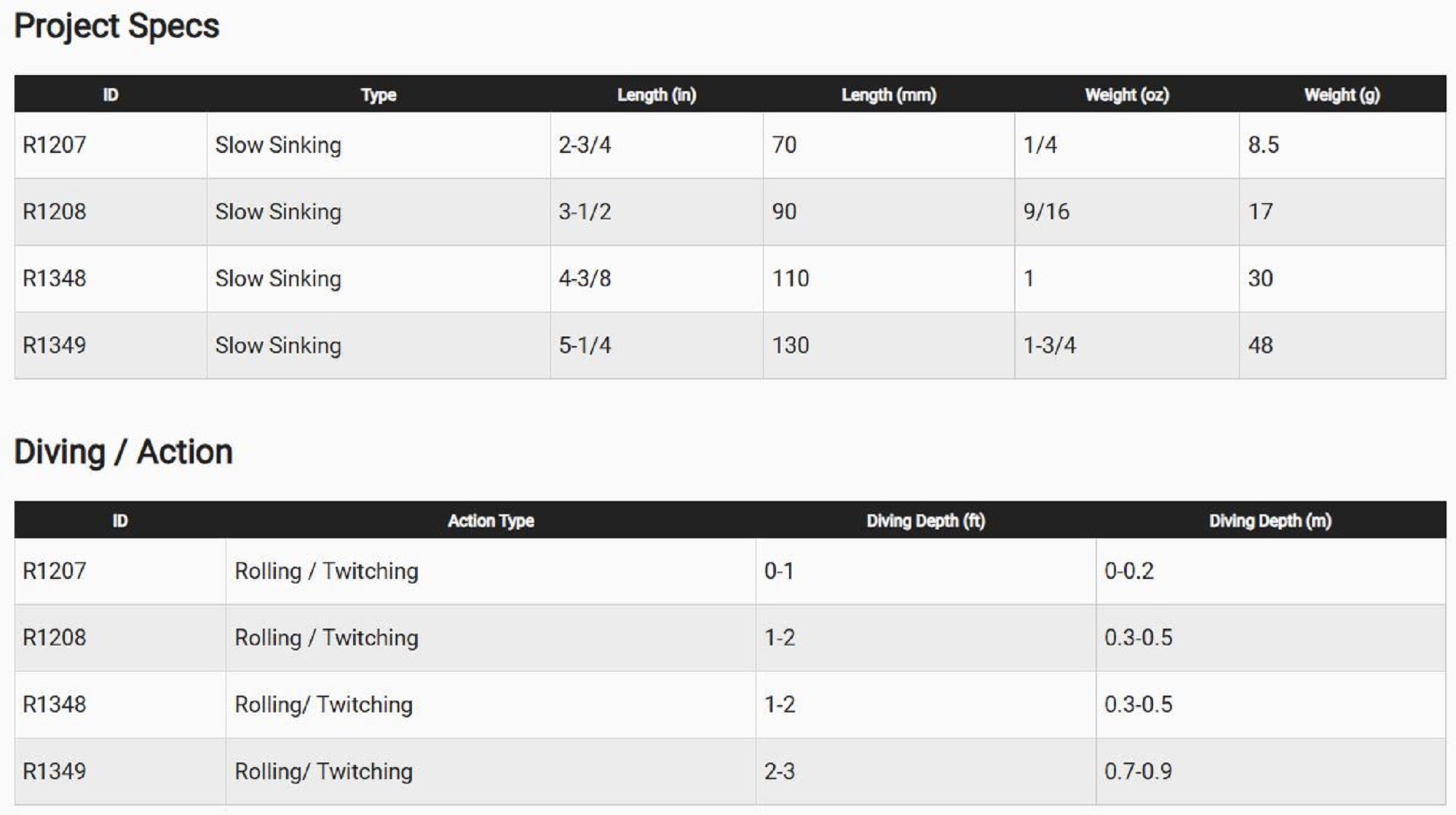The height and width of the screenshot is (815, 1456).
Task: Click the Weight (oz) column header
Action: (1126, 95)
